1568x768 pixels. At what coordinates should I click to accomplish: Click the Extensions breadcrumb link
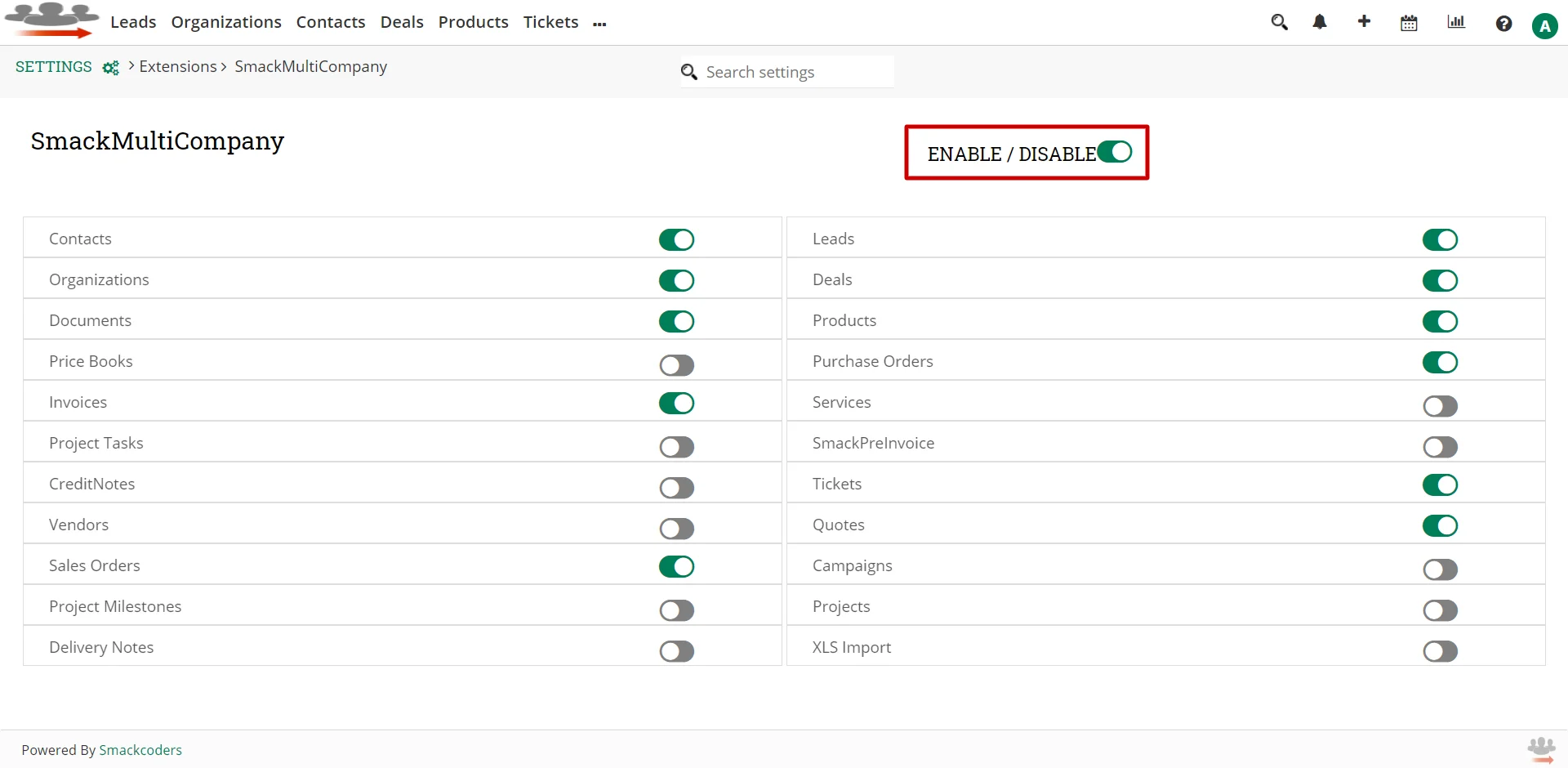[178, 66]
